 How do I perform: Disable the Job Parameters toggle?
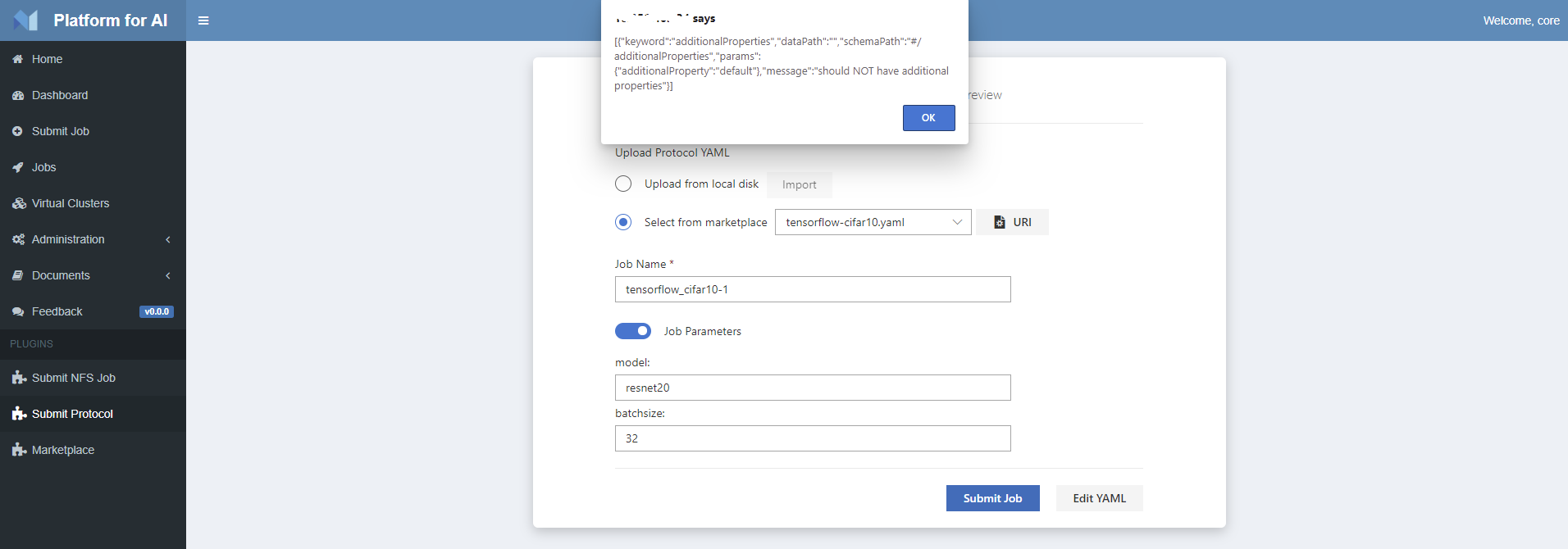coord(633,331)
